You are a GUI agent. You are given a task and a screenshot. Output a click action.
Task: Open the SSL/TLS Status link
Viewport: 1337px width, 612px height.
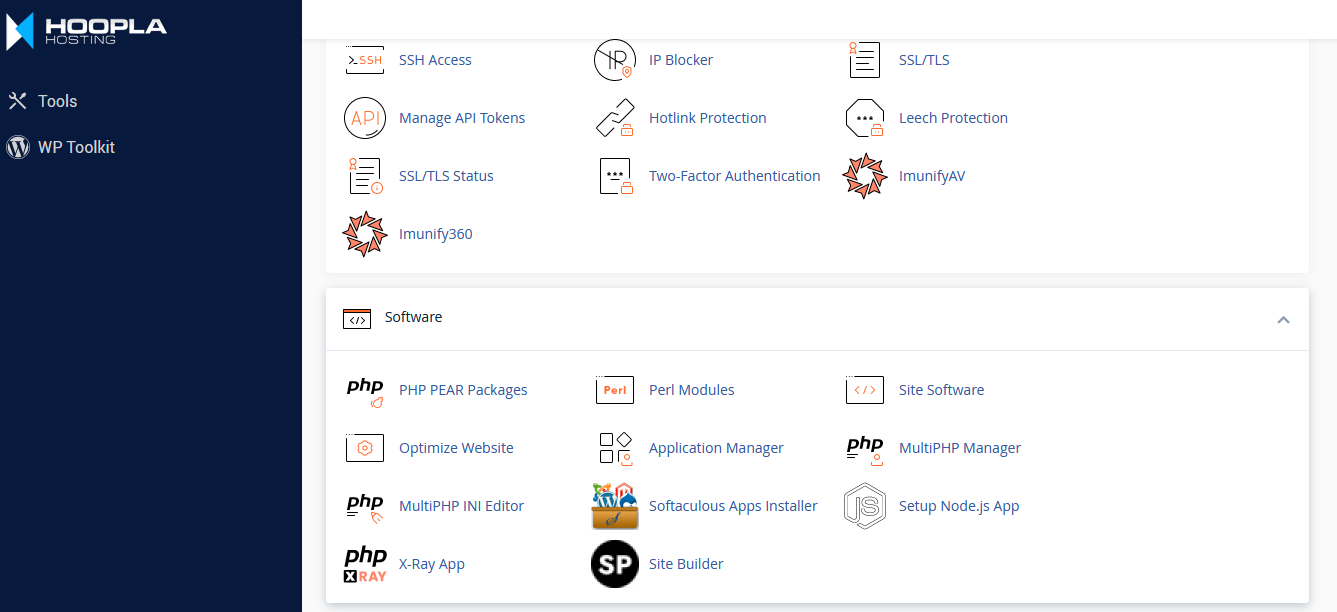pos(446,176)
